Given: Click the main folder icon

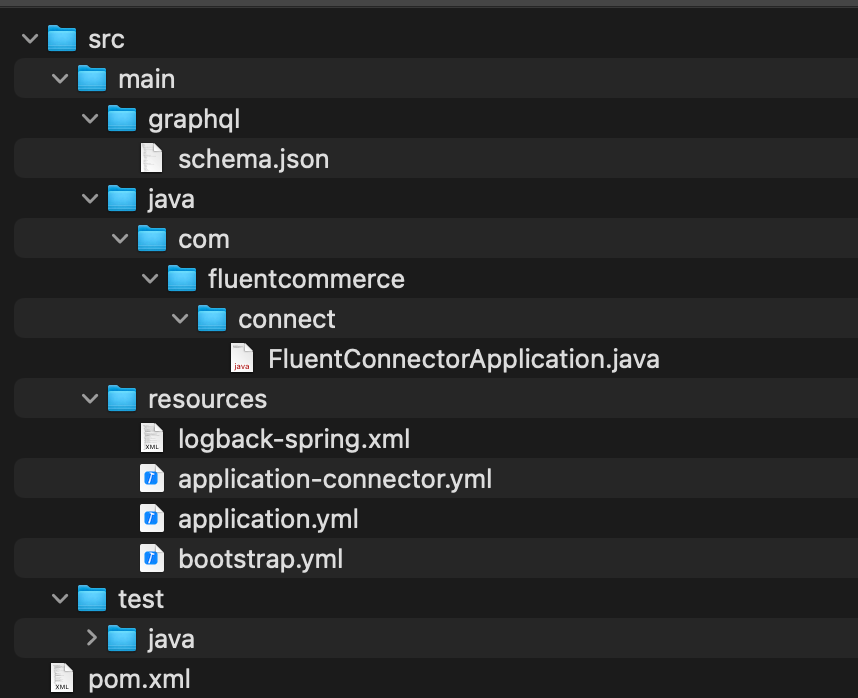Looking at the screenshot, I should click(92, 78).
